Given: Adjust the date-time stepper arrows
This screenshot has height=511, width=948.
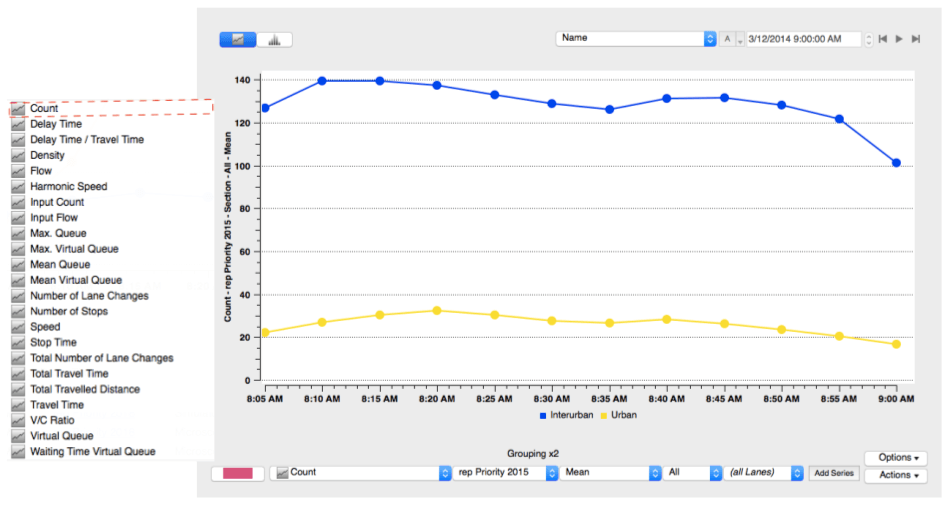Looking at the screenshot, I should [x=869, y=39].
